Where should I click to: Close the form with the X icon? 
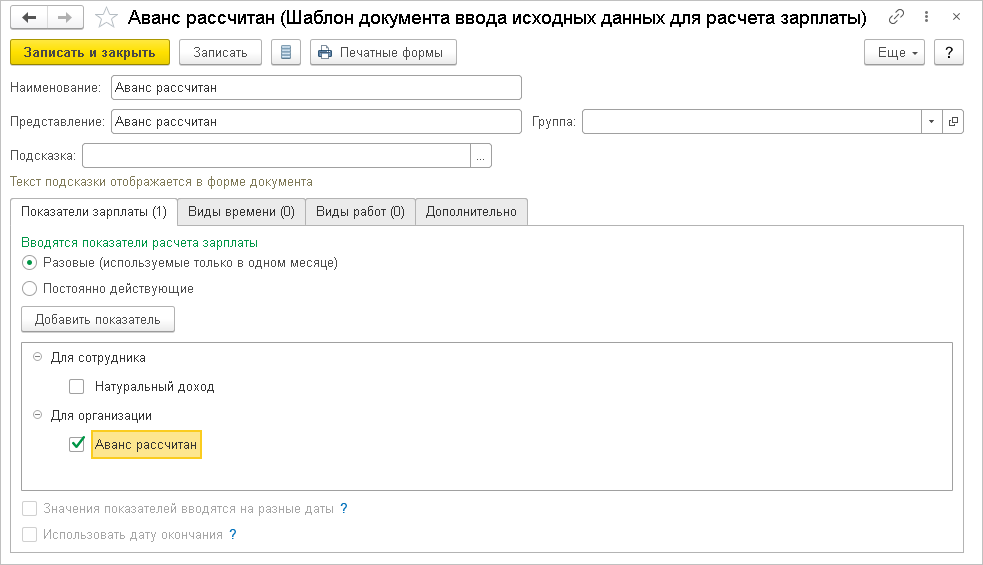click(x=956, y=17)
